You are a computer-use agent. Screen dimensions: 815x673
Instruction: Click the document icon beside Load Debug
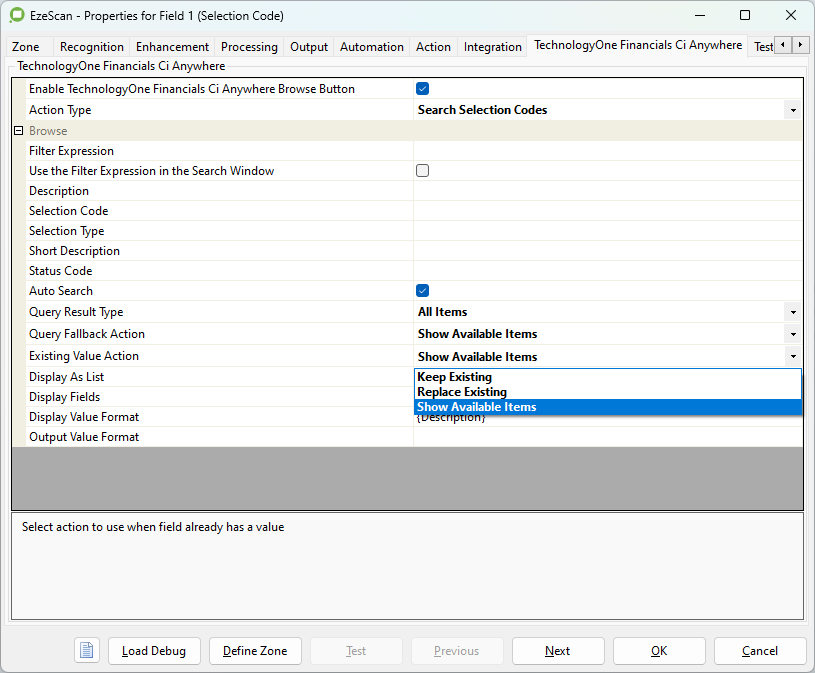[x=87, y=651]
